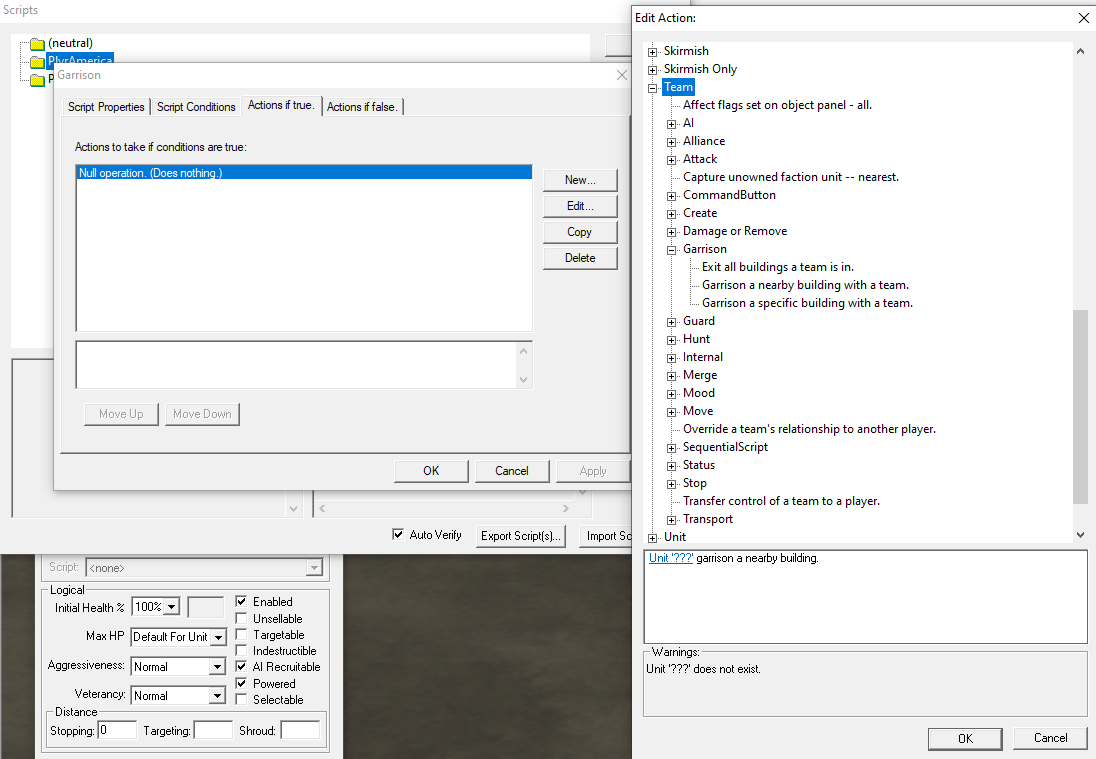Open the Max HP dropdown

[x=217, y=638]
